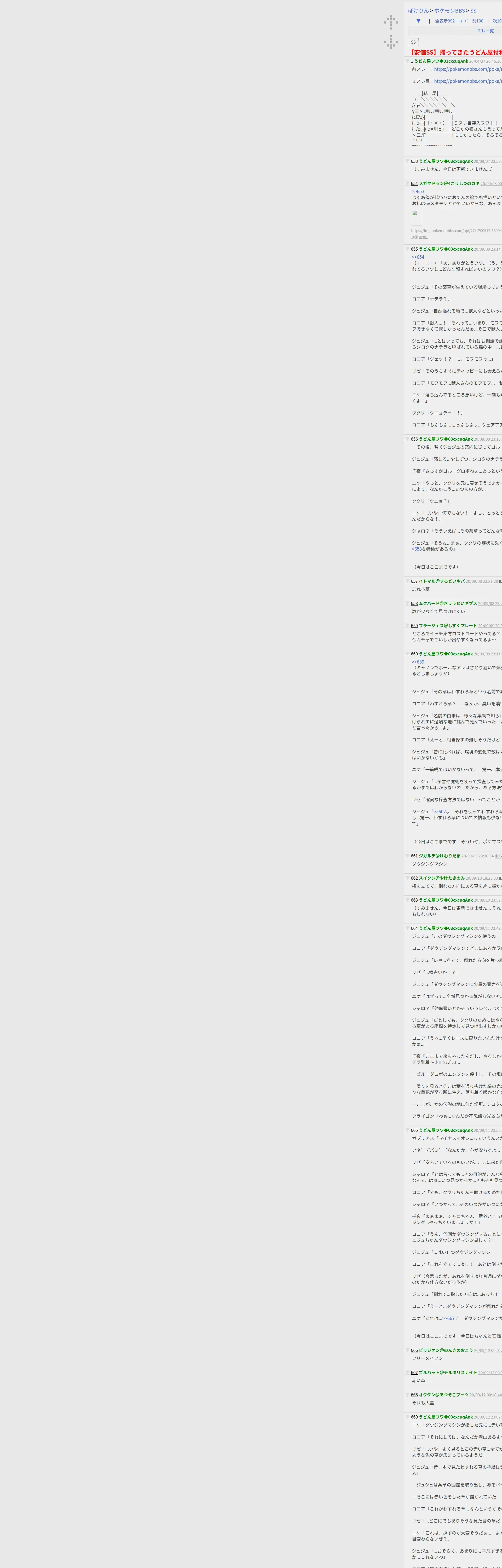Image resolution: width=502 pixels, height=1568 pixels.
Task: Expand the triangle menu beside post 653
Action: click(x=408, y=161)
